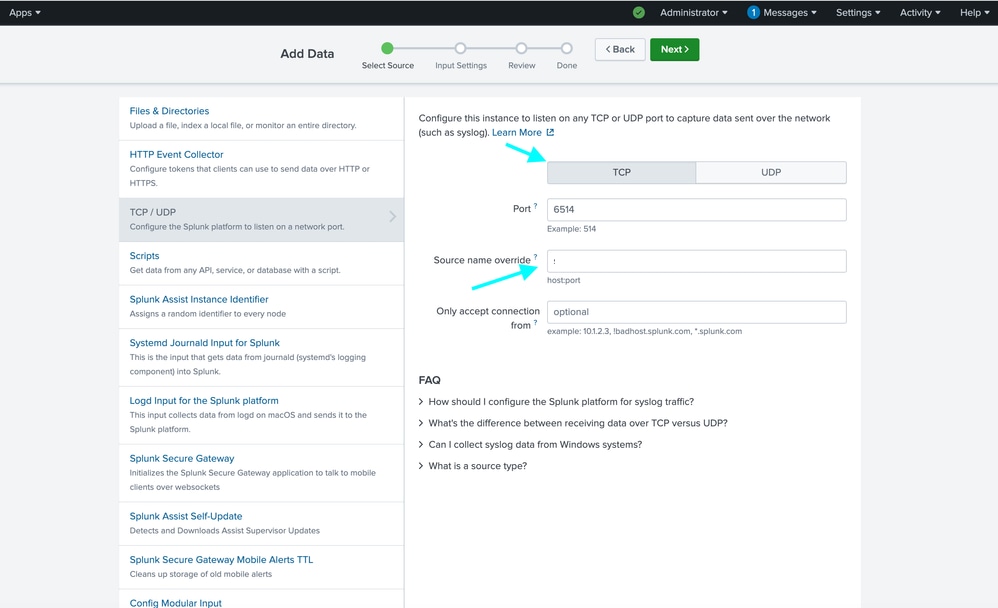Select the UDP protocol toggle
Screen dimensions: 998x608
pyautogui.click(x=771, y=173)
